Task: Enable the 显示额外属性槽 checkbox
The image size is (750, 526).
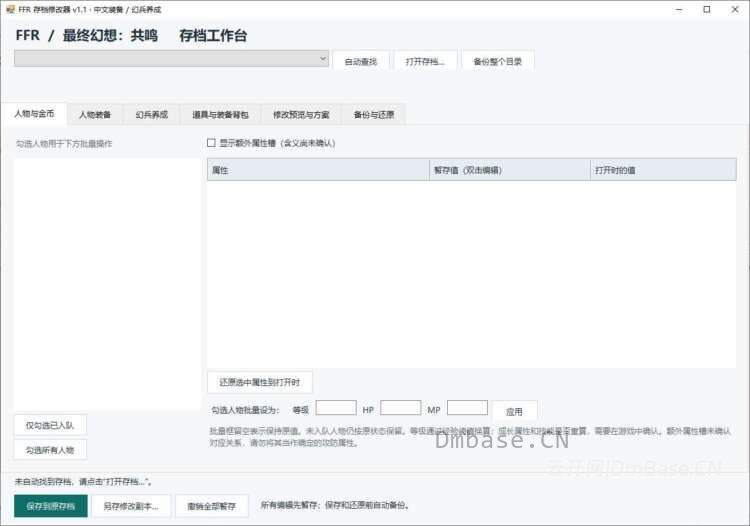Action: [211, 143]
